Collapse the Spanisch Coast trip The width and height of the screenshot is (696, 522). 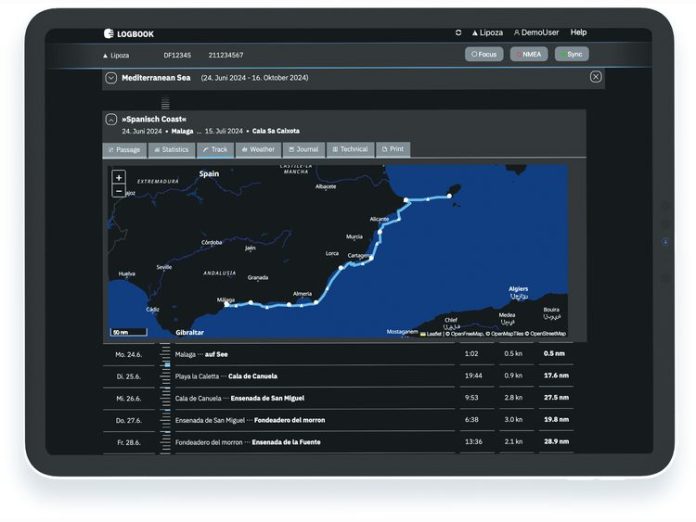111,119
